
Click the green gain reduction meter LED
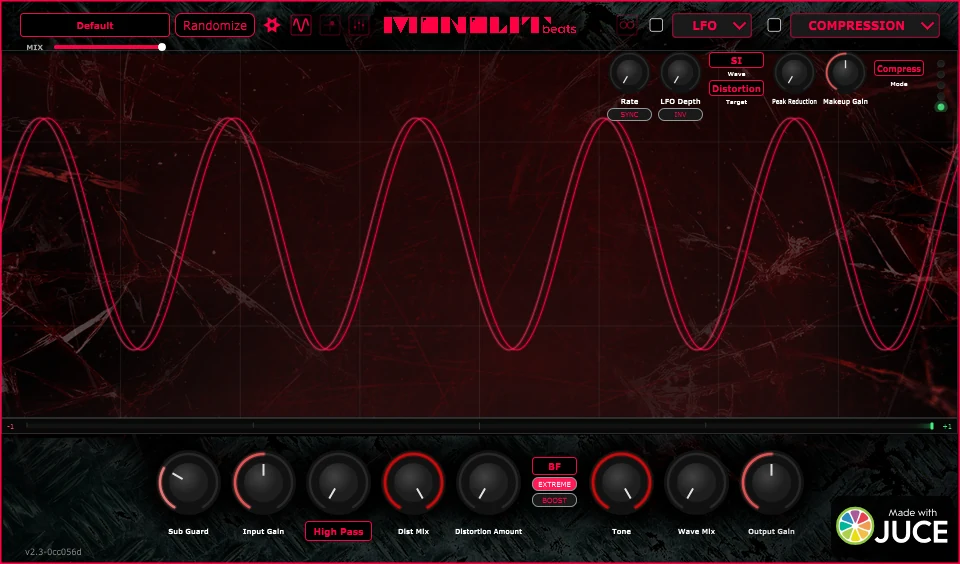(941, 107)
